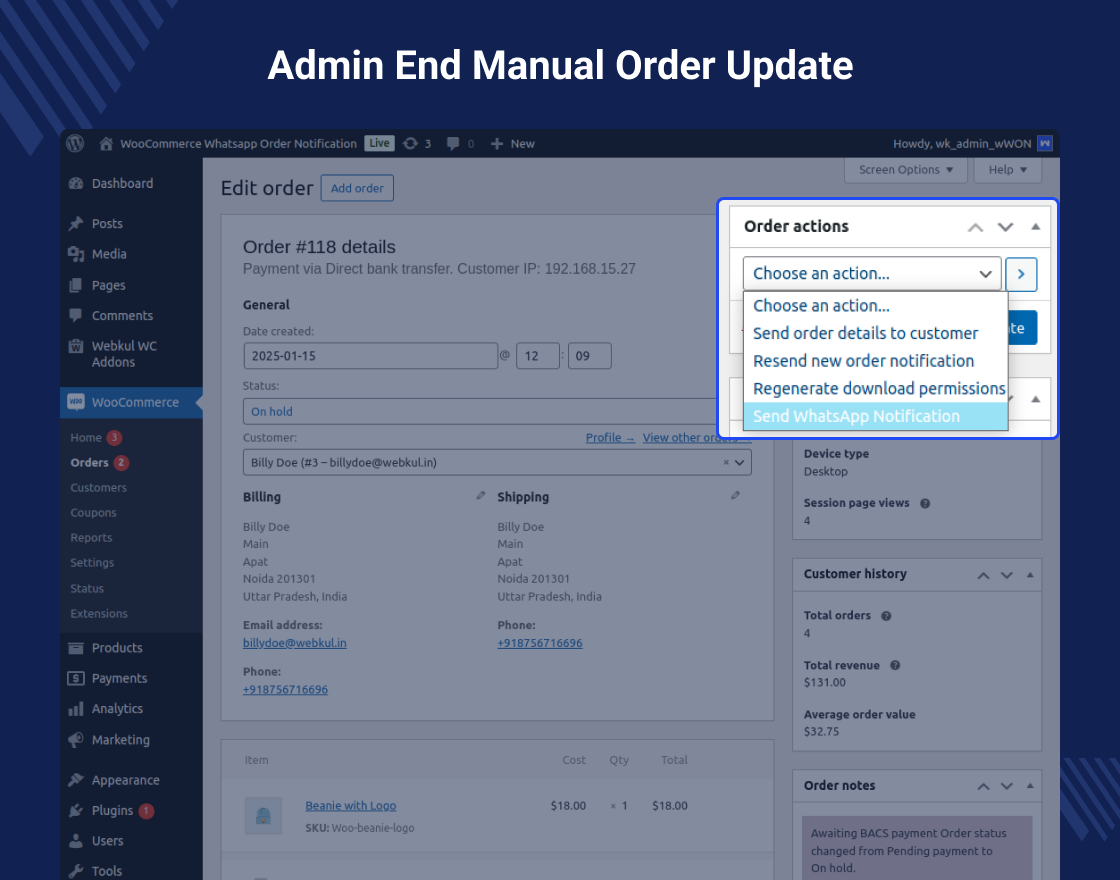The width and height of the screenshot is (1120, 880).
Task: Click the Plugins plug icon
Action: tap(76, 811)
